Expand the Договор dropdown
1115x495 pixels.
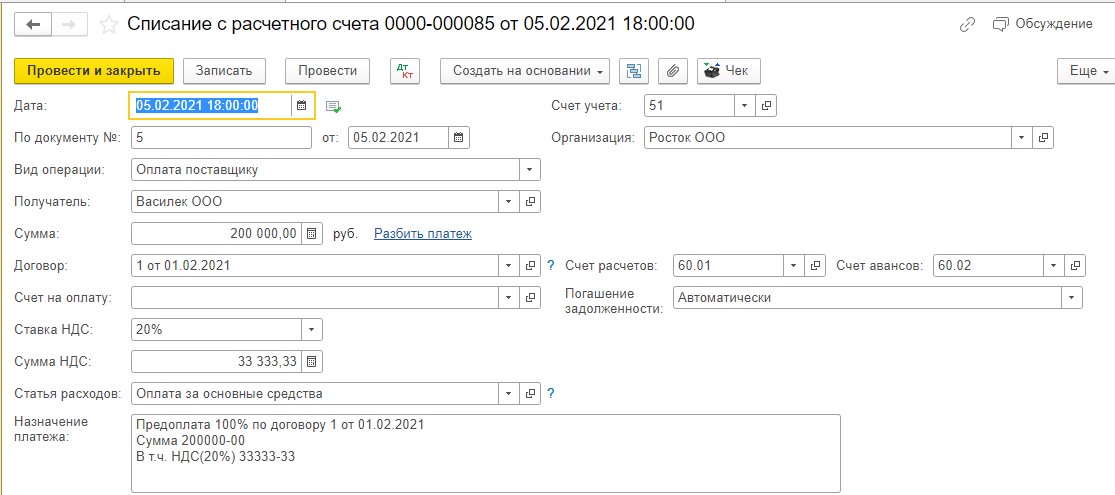tap(508, 265)
